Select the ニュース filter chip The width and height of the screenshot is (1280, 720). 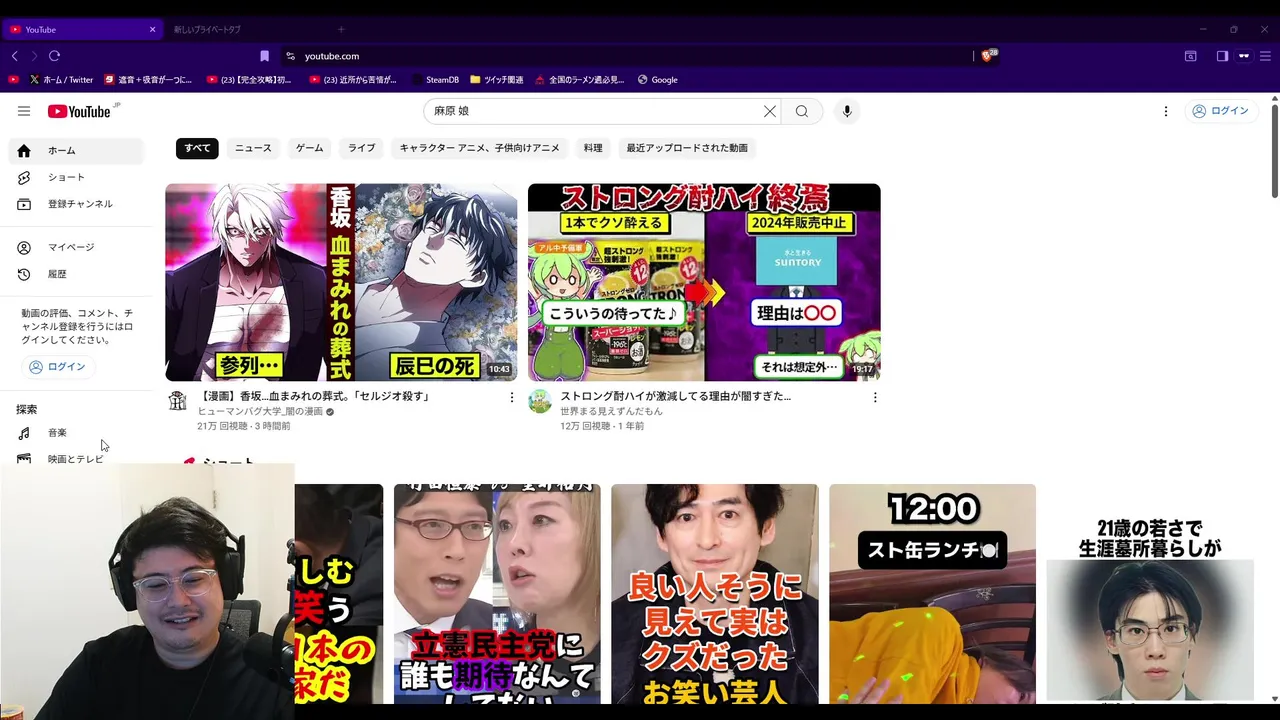[x=253, y=148]
